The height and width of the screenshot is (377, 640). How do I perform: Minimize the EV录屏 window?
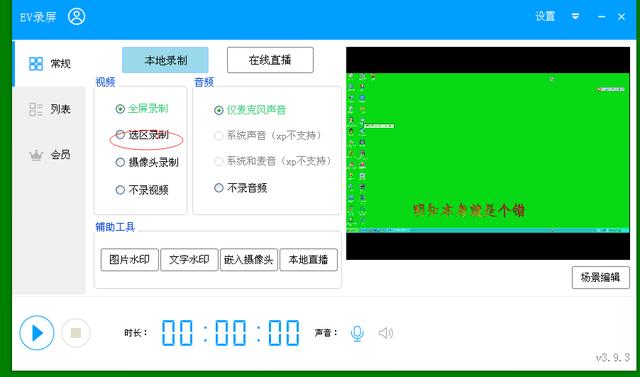(601, 17)
